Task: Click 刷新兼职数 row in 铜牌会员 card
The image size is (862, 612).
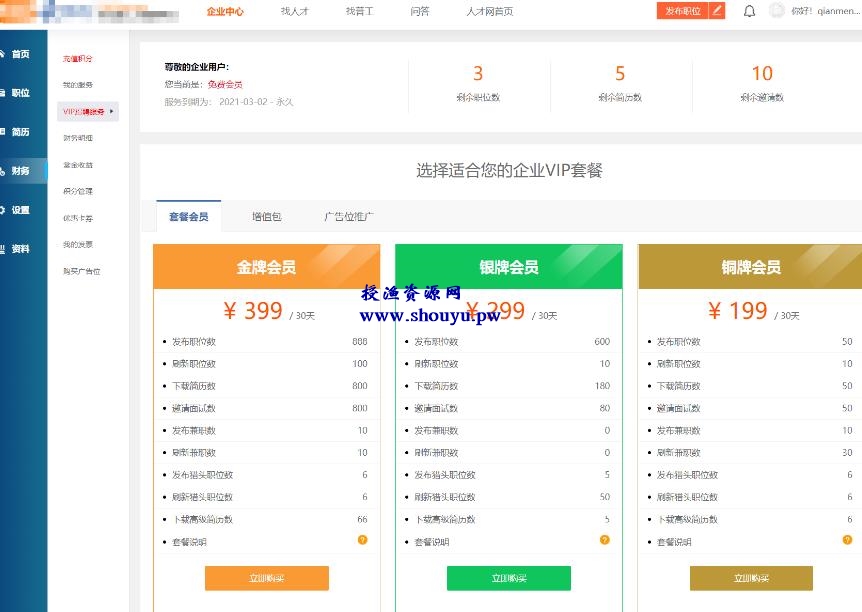Action: pos(751,453)
